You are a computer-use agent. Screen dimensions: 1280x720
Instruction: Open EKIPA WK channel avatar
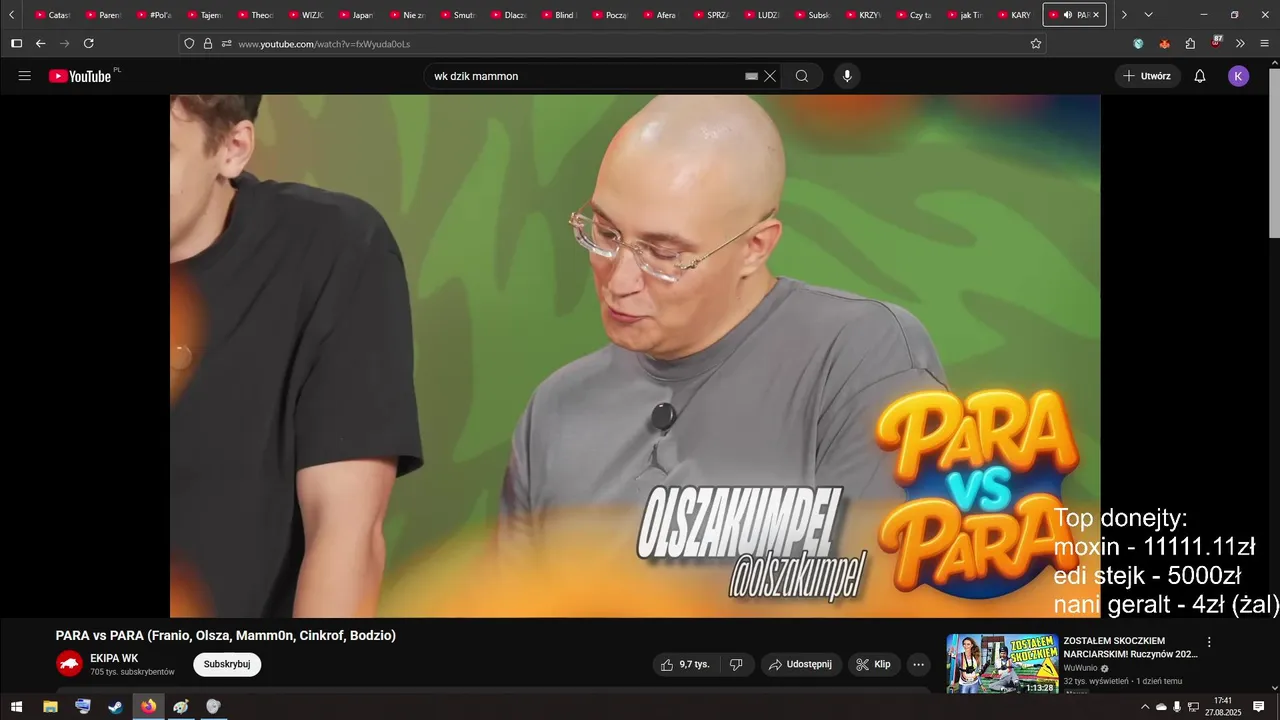tap(69, 663)
